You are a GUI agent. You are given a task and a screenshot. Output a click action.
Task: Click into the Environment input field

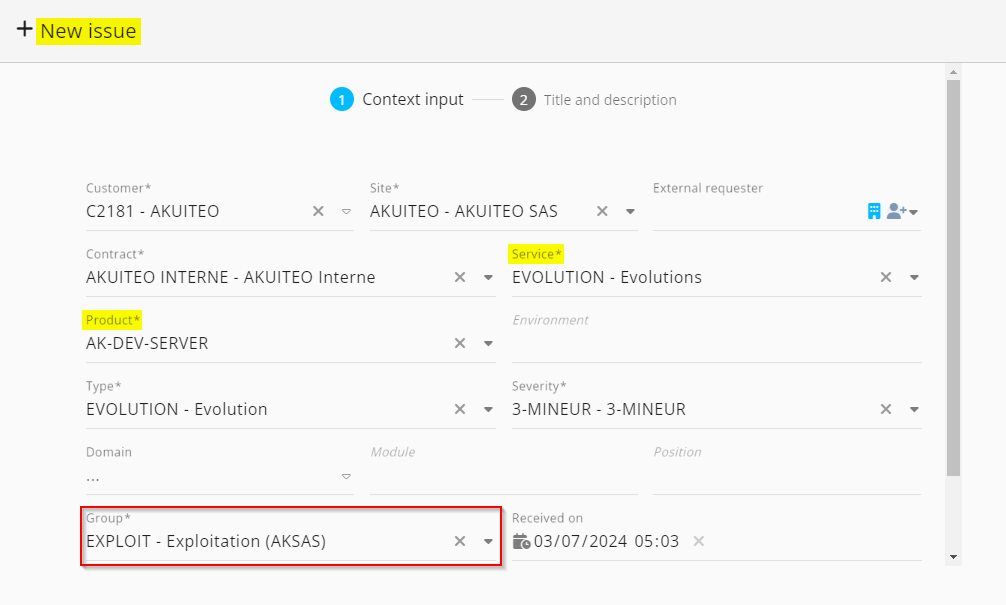[x=715, y=344]
